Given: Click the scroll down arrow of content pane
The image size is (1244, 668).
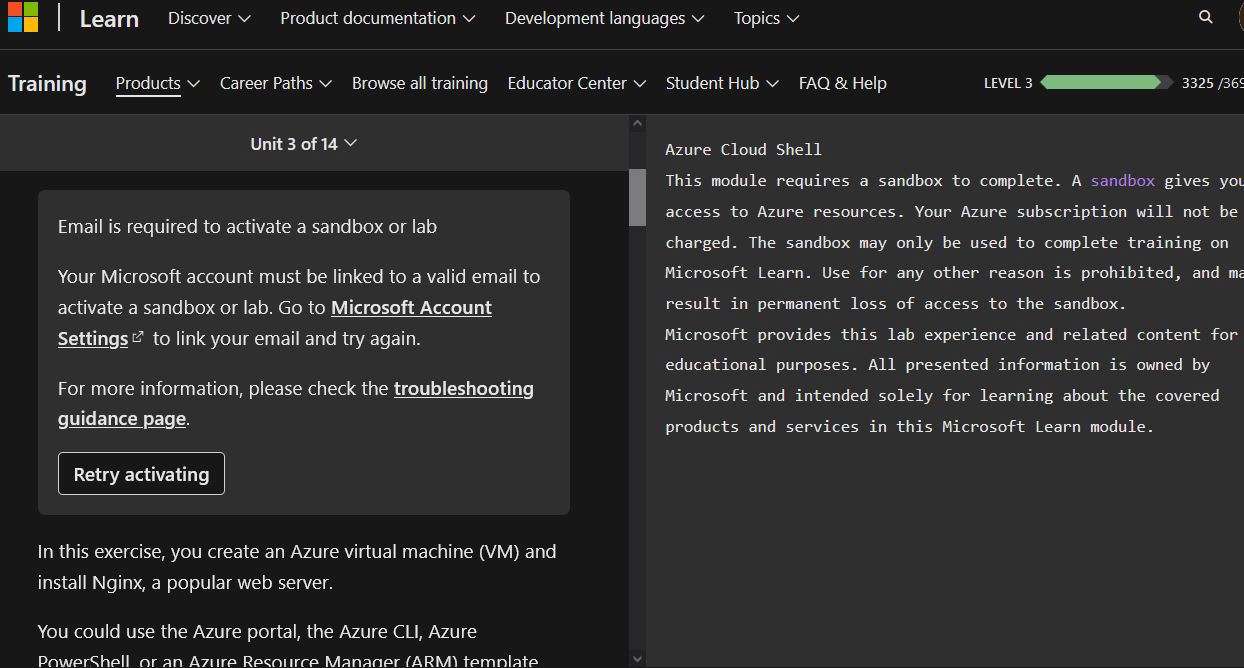Looking at the screenshot, I should (637, 659).
